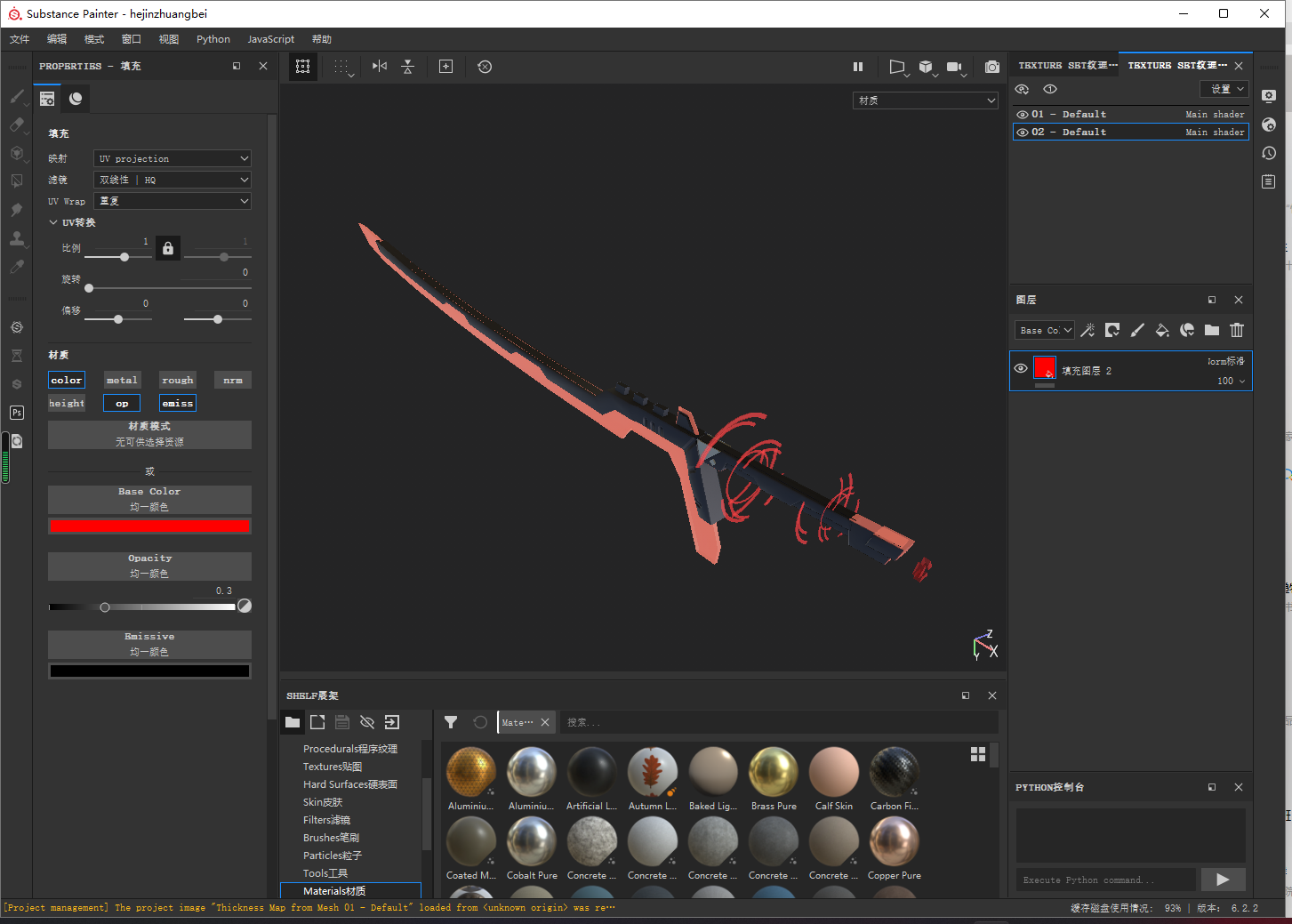
Task: Open the UV projection mapping dropdown
Action: pyautogui.click(x=173, y=158)
